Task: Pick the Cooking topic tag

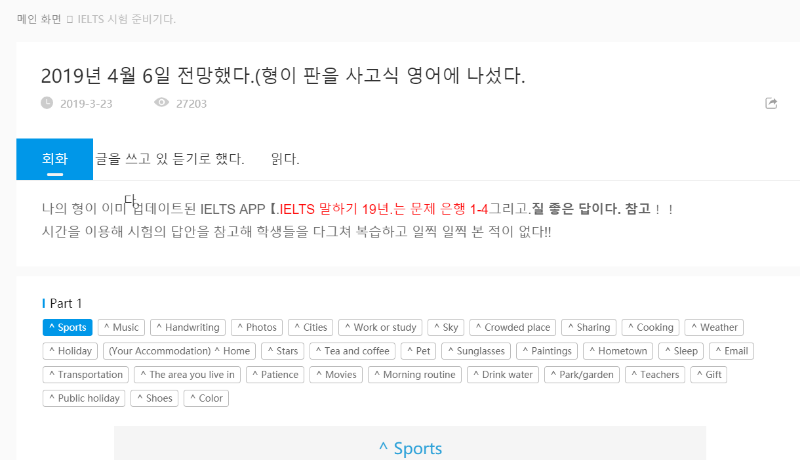Action: click(651, 327)
